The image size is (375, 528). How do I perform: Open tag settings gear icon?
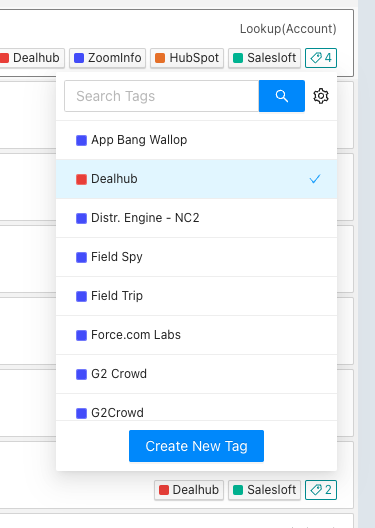coord(321,96)
